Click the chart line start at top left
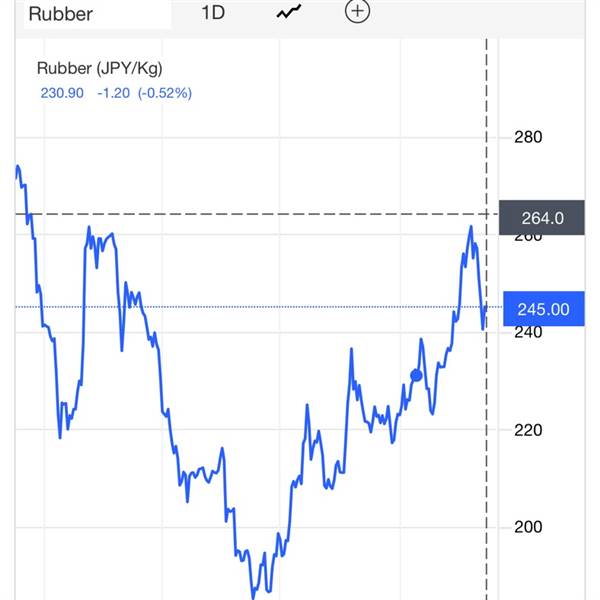 17,168
